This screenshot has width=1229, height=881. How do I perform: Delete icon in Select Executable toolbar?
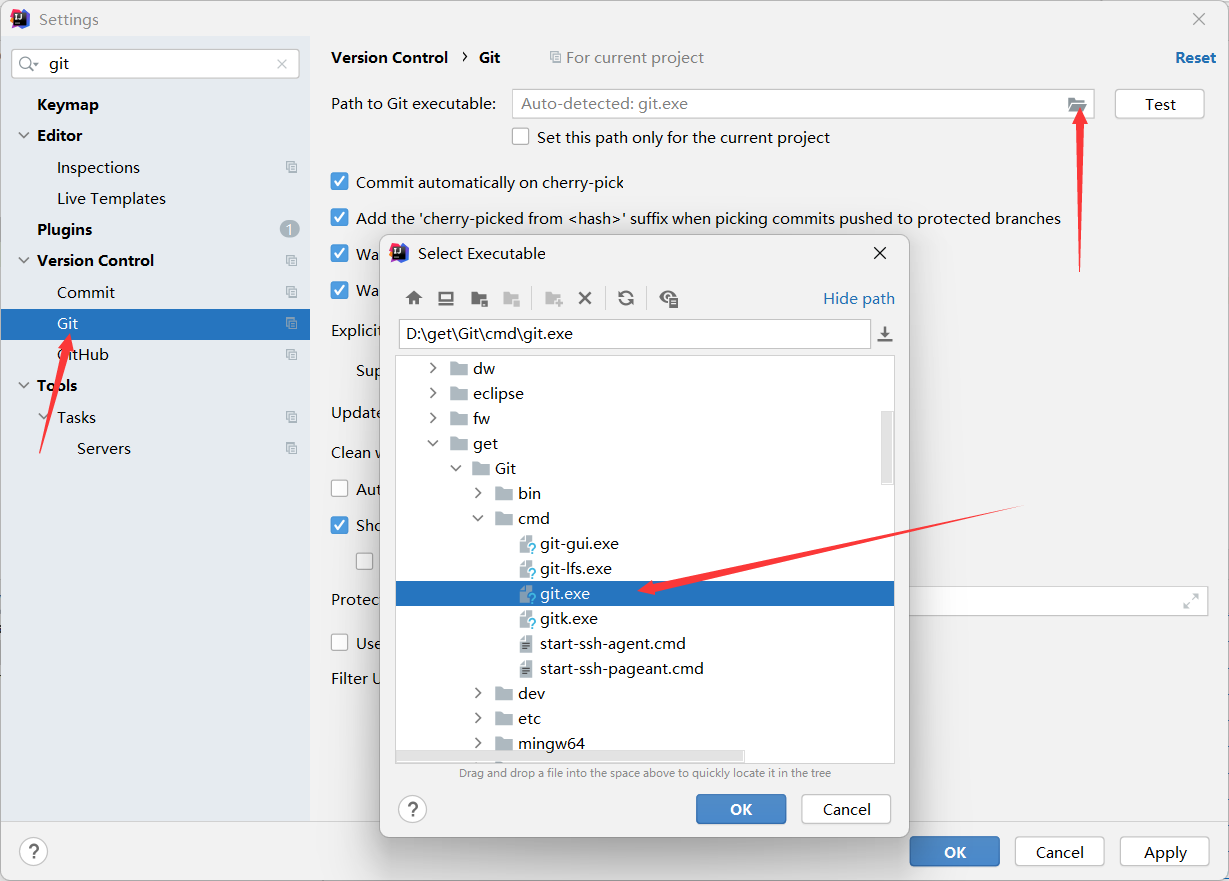[x=585, y=298]
